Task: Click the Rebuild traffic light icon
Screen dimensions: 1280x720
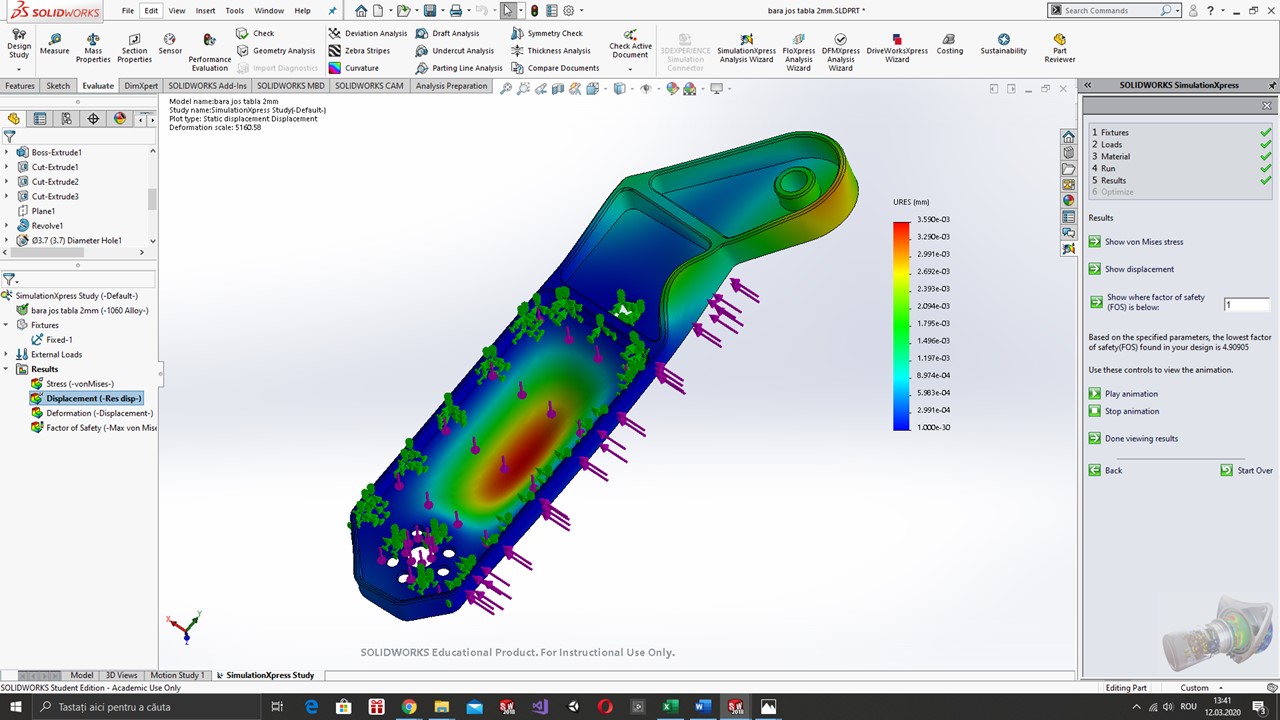Action: (x=534, y=11)
